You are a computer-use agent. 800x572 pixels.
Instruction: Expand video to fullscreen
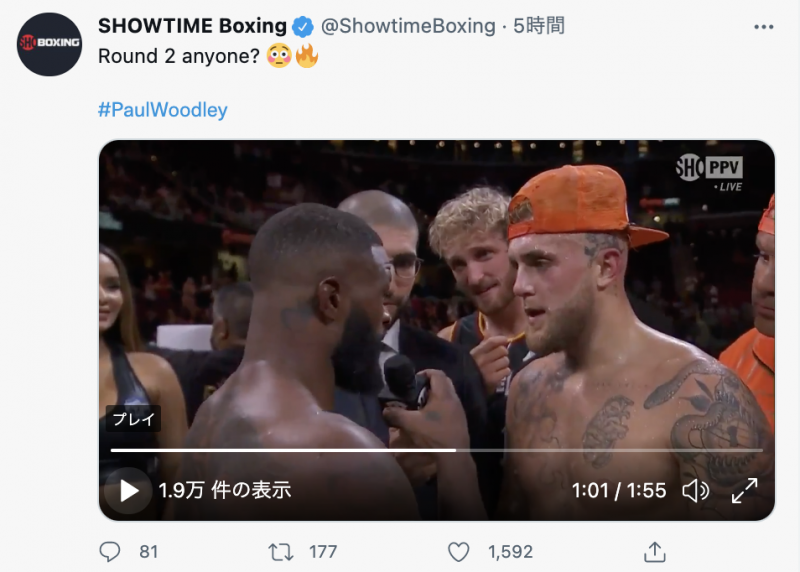click(744, 491)
